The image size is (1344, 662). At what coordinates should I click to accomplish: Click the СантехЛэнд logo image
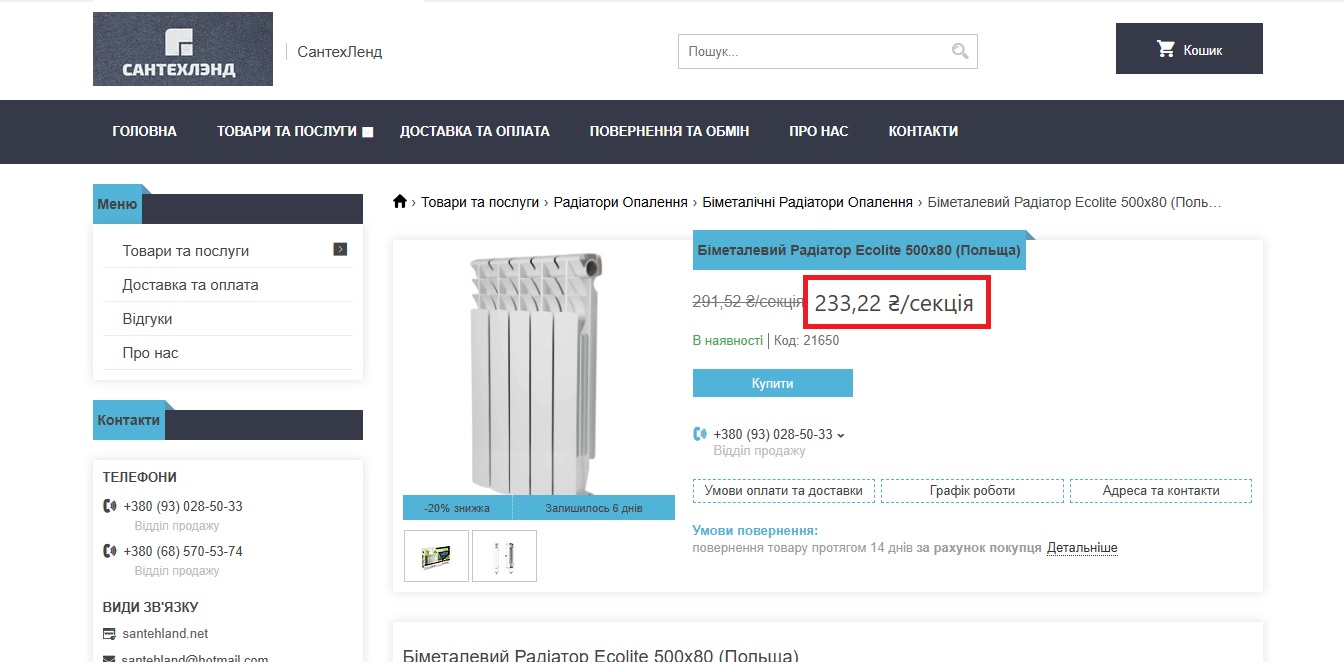pyautogui.click(x=183, y=49)
